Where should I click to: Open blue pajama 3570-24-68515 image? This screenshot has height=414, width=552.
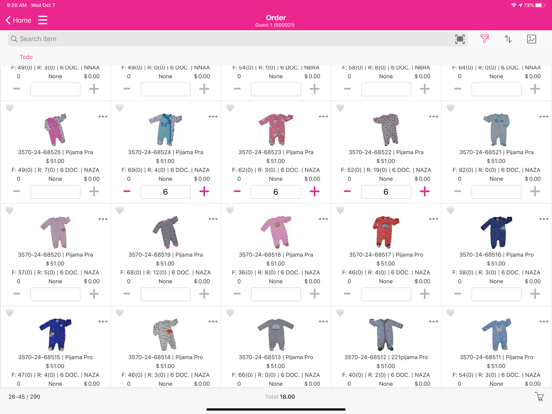[55, 334]
